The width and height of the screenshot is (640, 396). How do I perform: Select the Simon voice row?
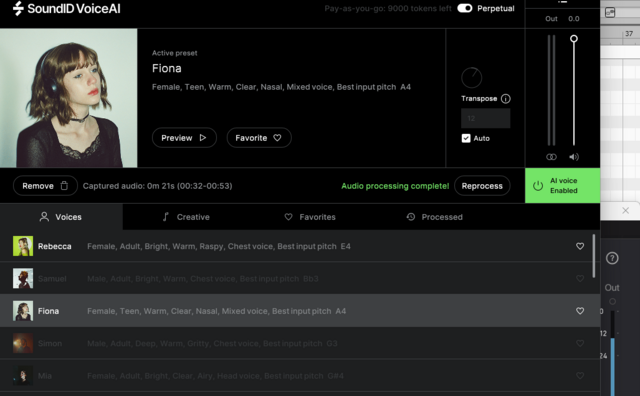pyautogui.click(x=300, y=343)
